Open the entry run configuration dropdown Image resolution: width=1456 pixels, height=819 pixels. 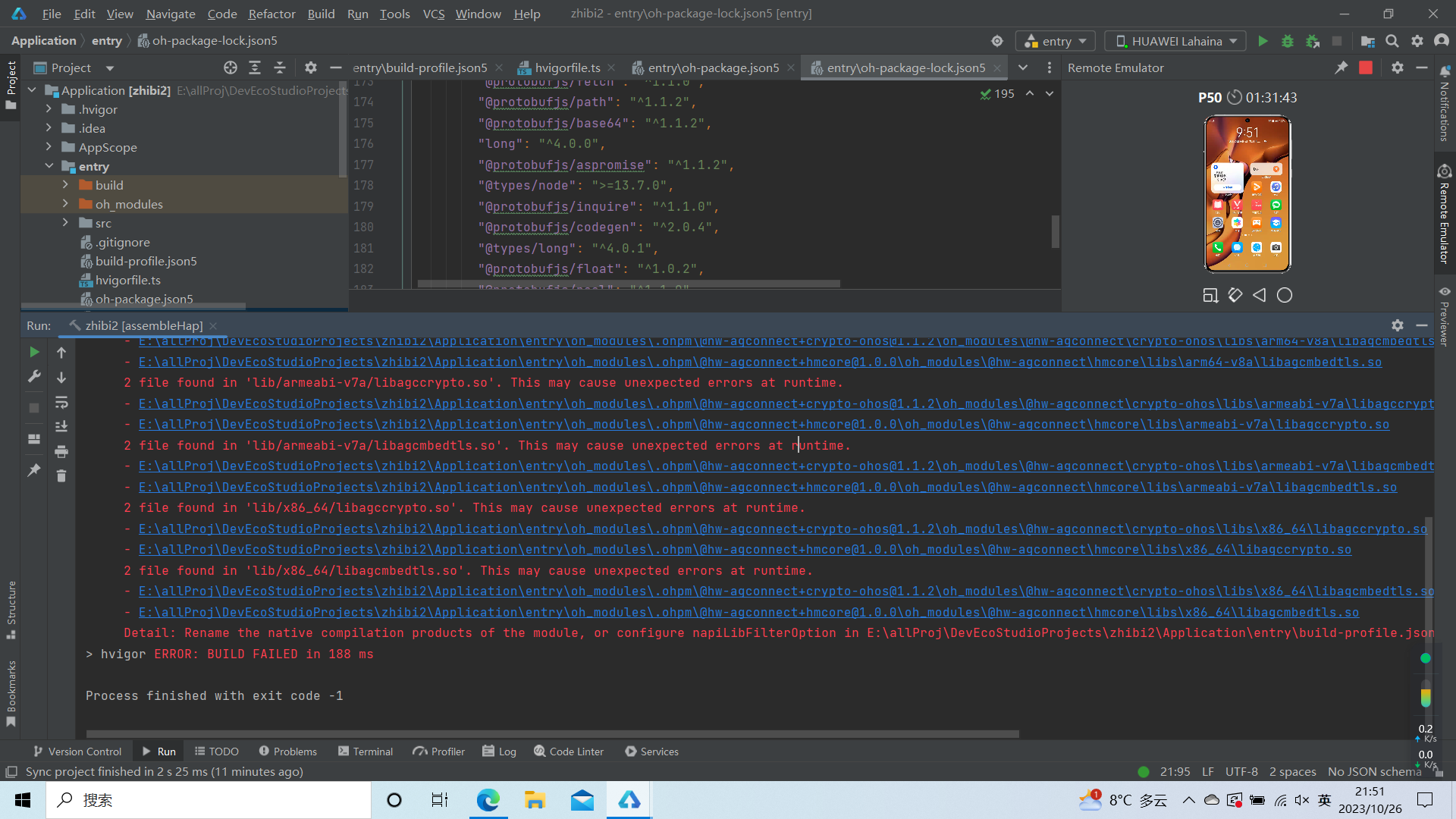1056,41
